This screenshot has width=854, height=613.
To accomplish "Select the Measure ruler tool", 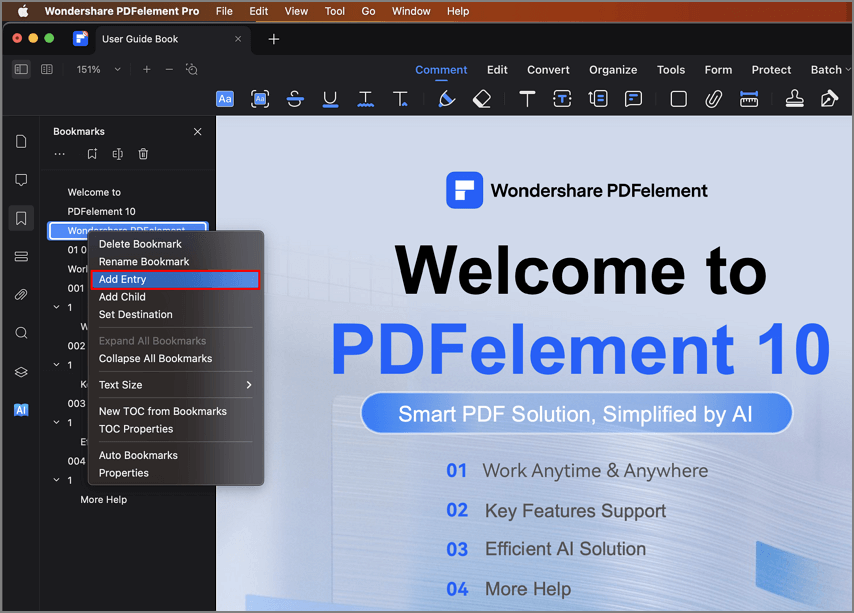I will [x=749, y=99].
